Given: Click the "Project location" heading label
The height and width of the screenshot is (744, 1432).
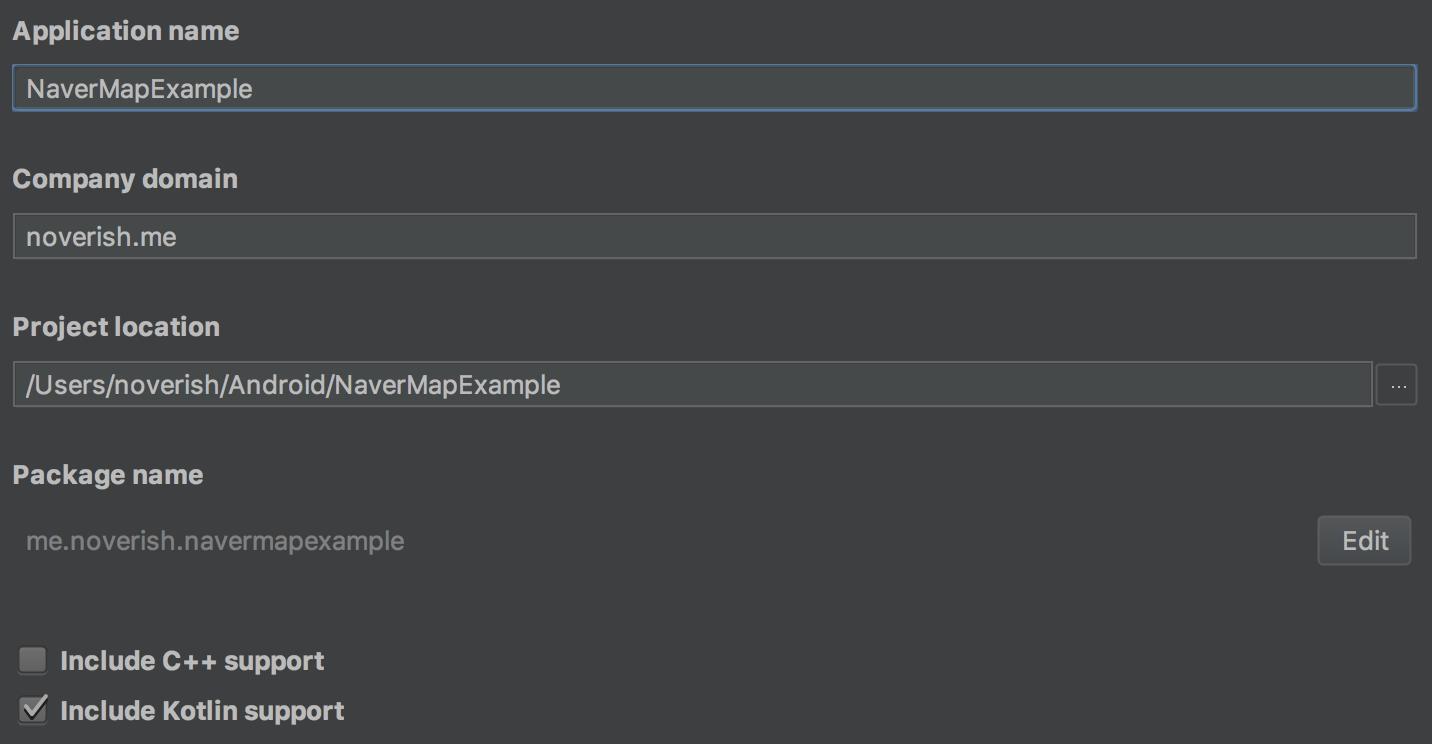Looking at the screenshot, I should [x=116, y=327].
